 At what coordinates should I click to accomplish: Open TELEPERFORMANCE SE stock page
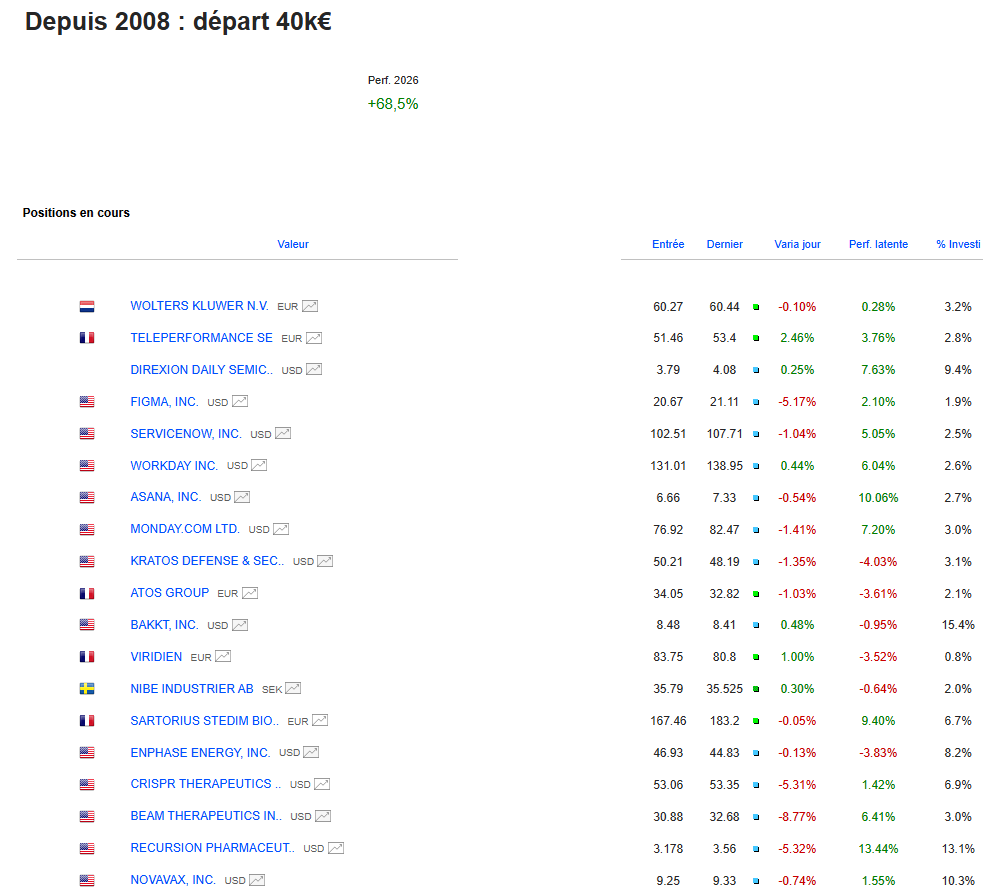[x=201, y=338]
